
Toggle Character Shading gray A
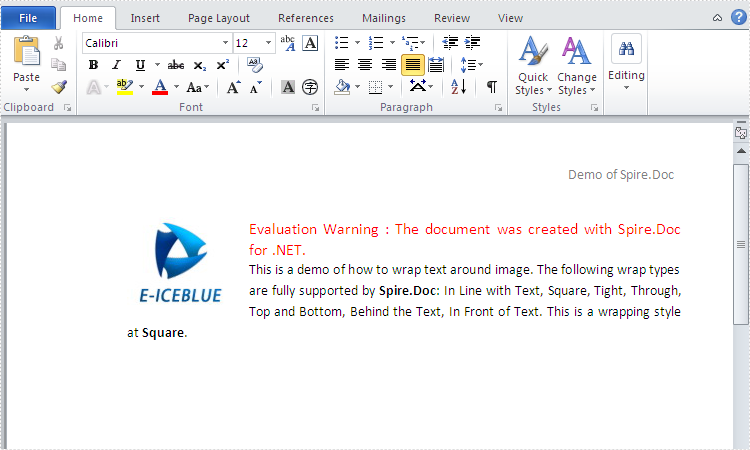[x=288, y=87]
